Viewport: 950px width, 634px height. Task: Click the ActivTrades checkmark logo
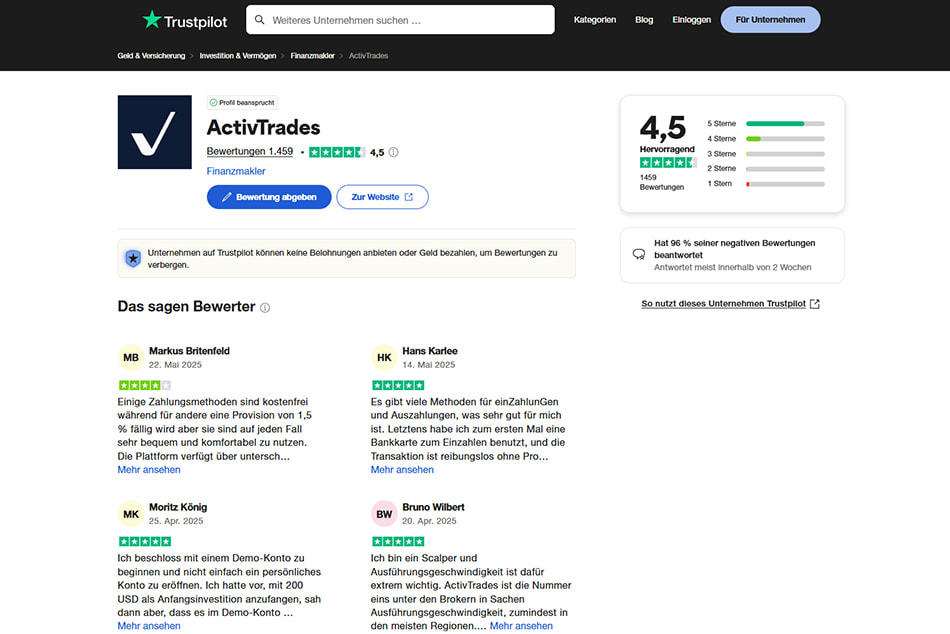[x=154, y=132]
